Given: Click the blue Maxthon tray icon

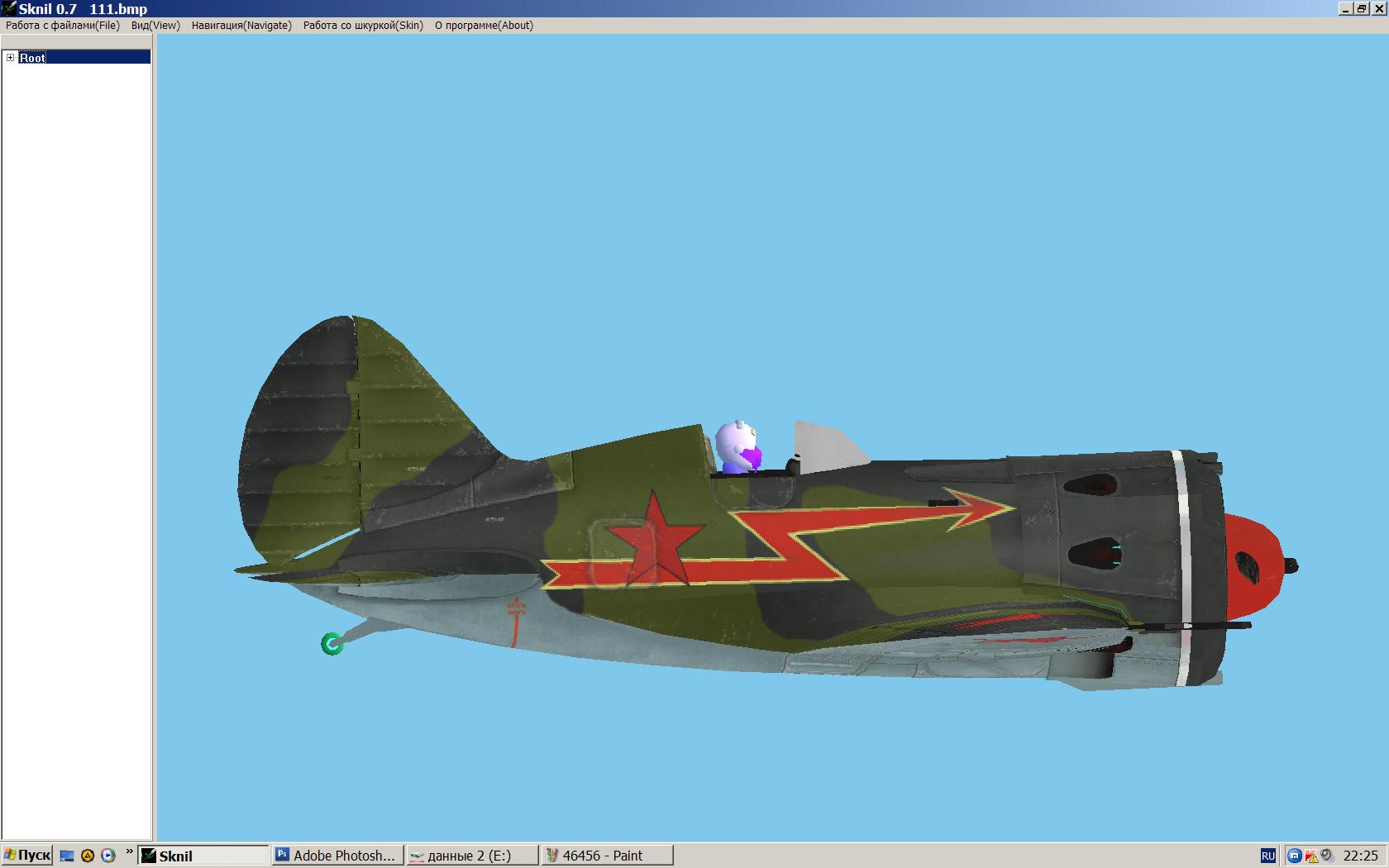Looking at the screenshot, I should pyautogui.click(x=1295, y=856).
